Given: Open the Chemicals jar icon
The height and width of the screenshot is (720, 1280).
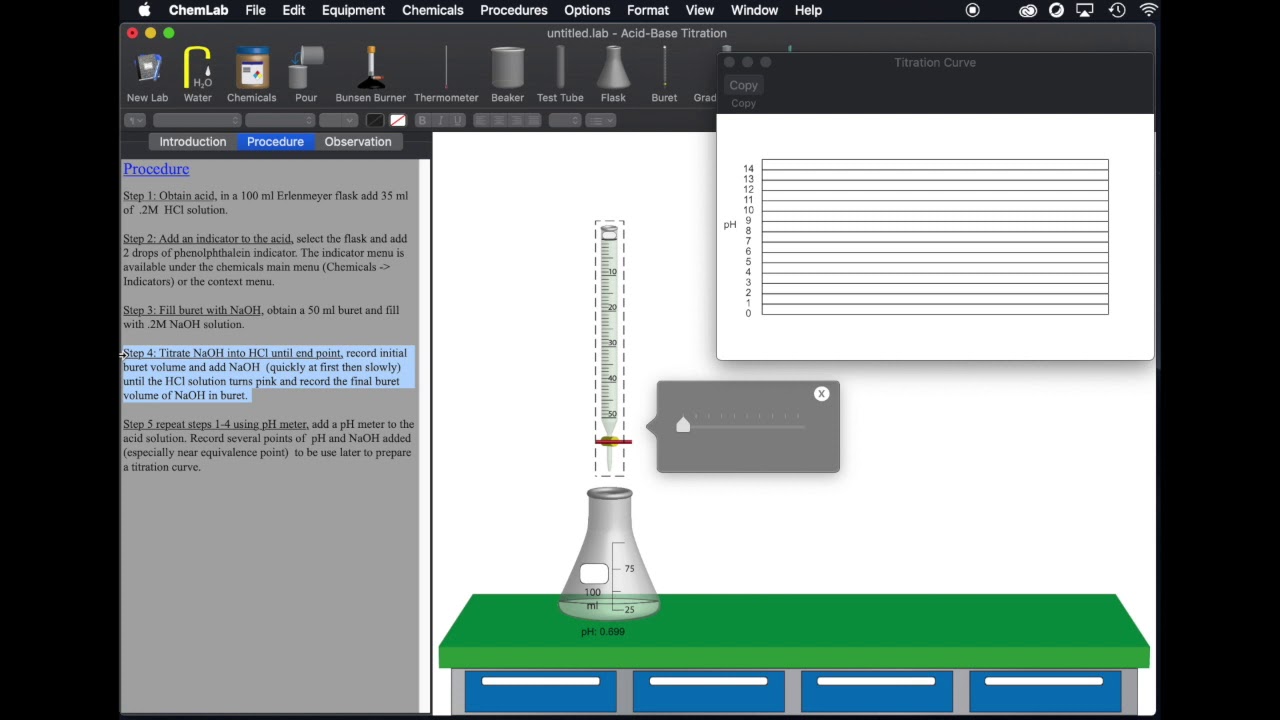Looking at the screenshot, I should click(x=251, y=75).
